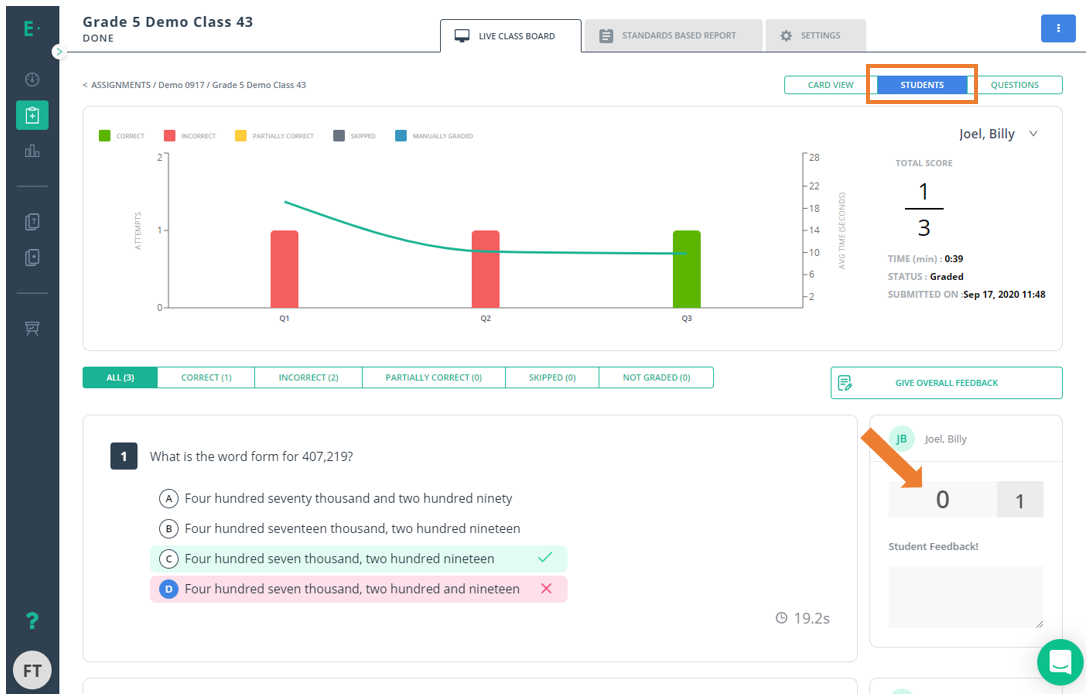Viewport: 1092px width, 699px height.
Task: Click the Student Feedback text area
Action: click(965, 596)
